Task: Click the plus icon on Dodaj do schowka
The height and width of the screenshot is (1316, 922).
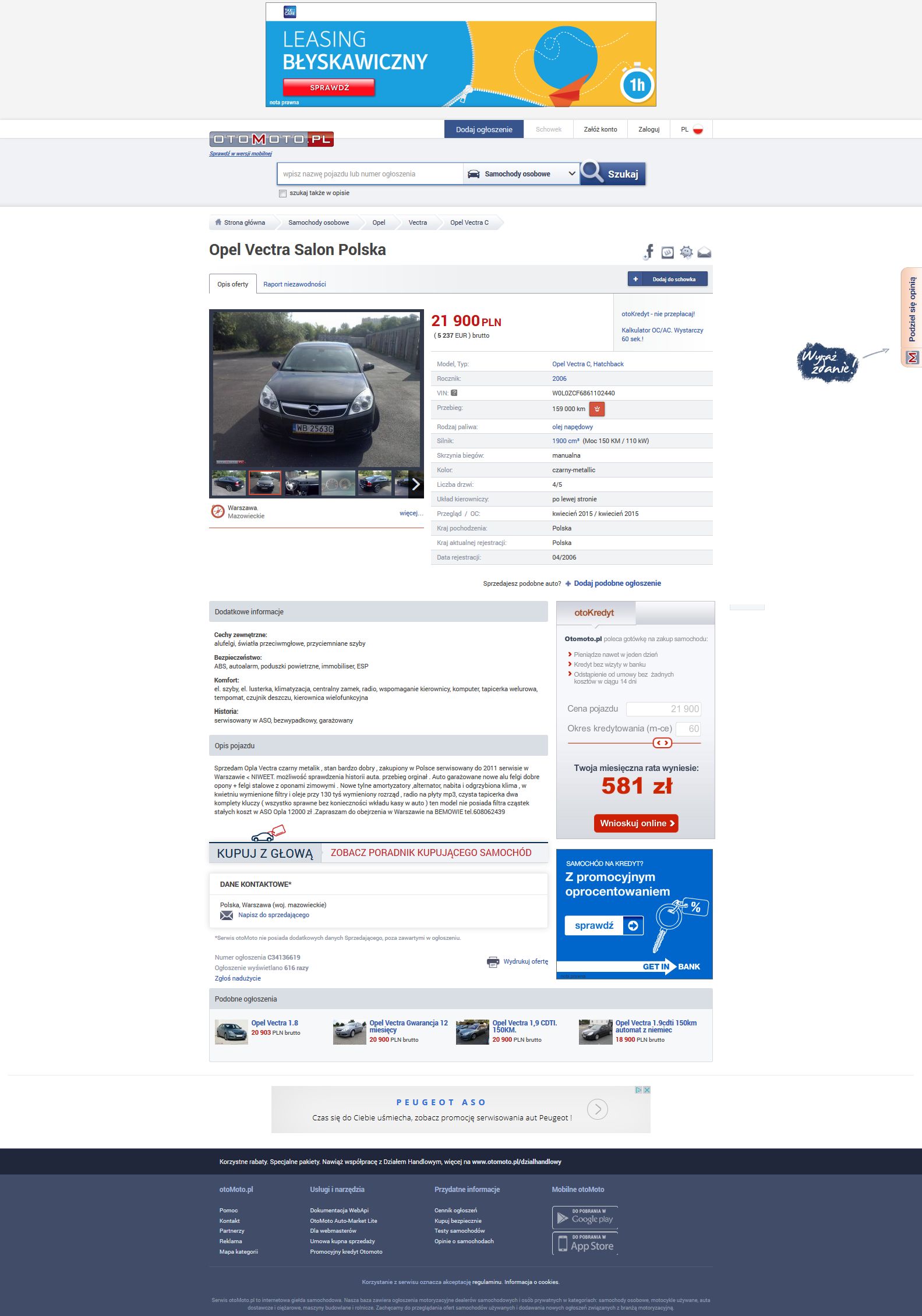Action: click(x=635, y=280)
